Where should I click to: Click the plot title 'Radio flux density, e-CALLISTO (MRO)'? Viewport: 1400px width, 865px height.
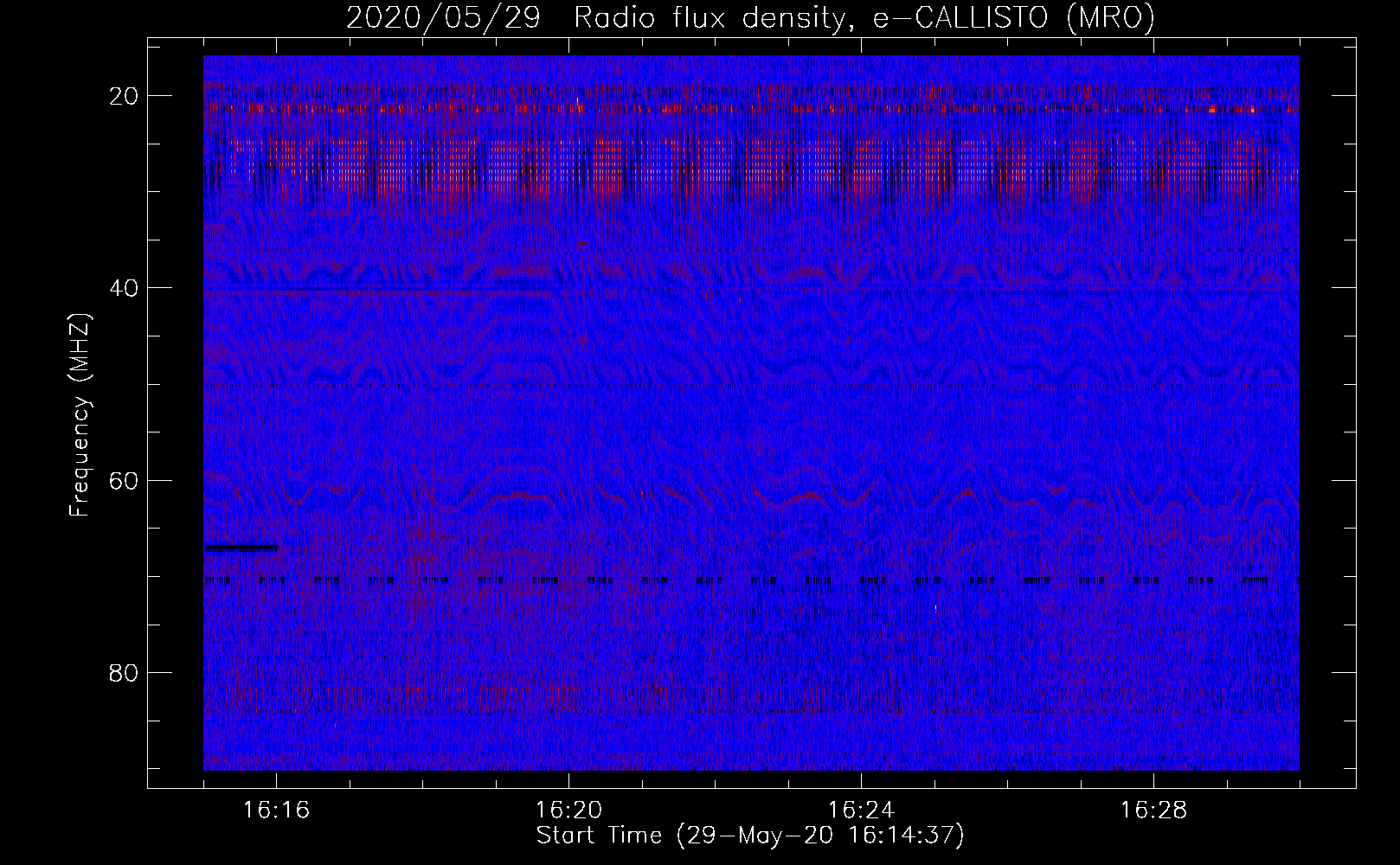coord(864,17)
